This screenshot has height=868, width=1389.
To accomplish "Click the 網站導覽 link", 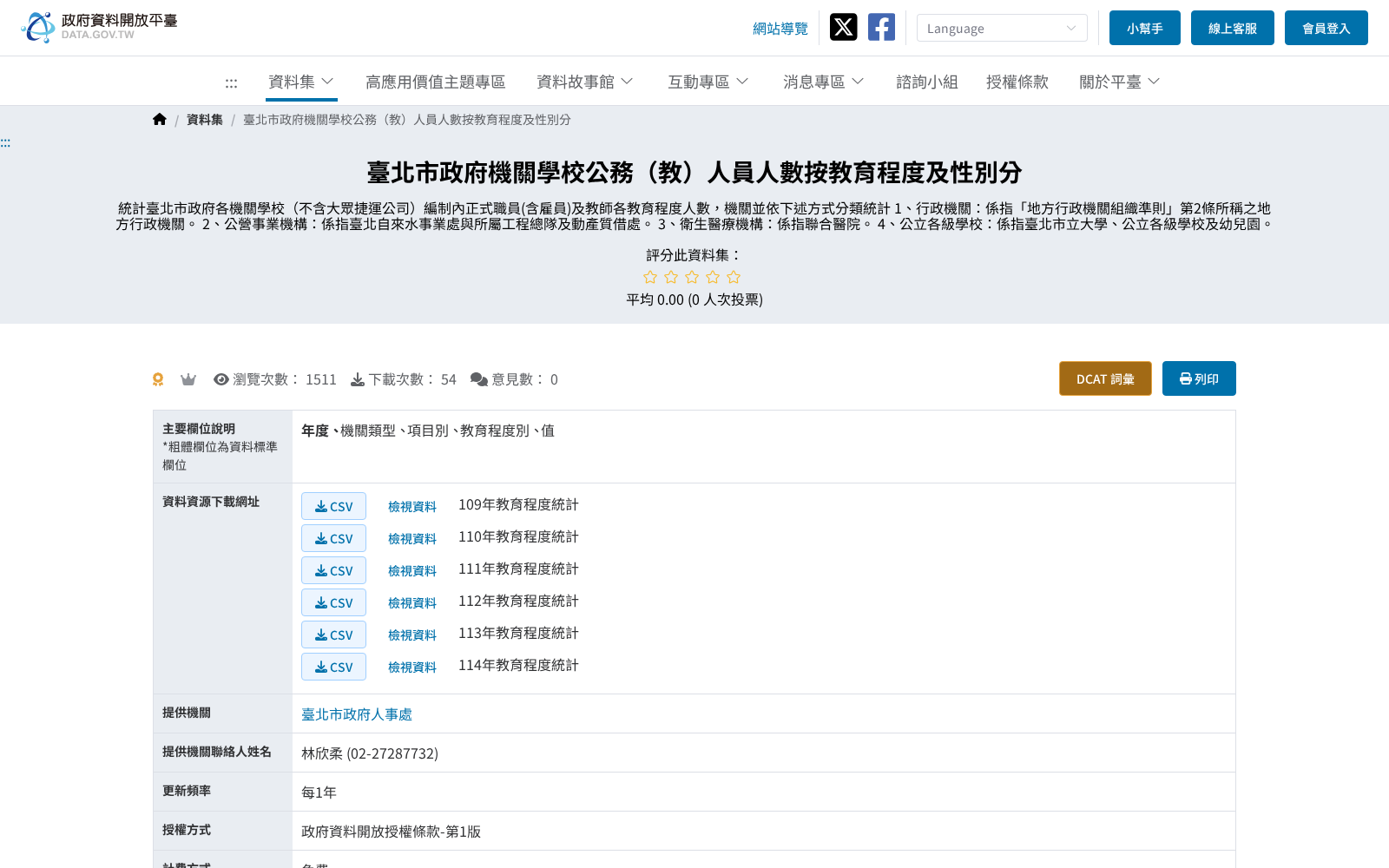I will click(780, 29).
